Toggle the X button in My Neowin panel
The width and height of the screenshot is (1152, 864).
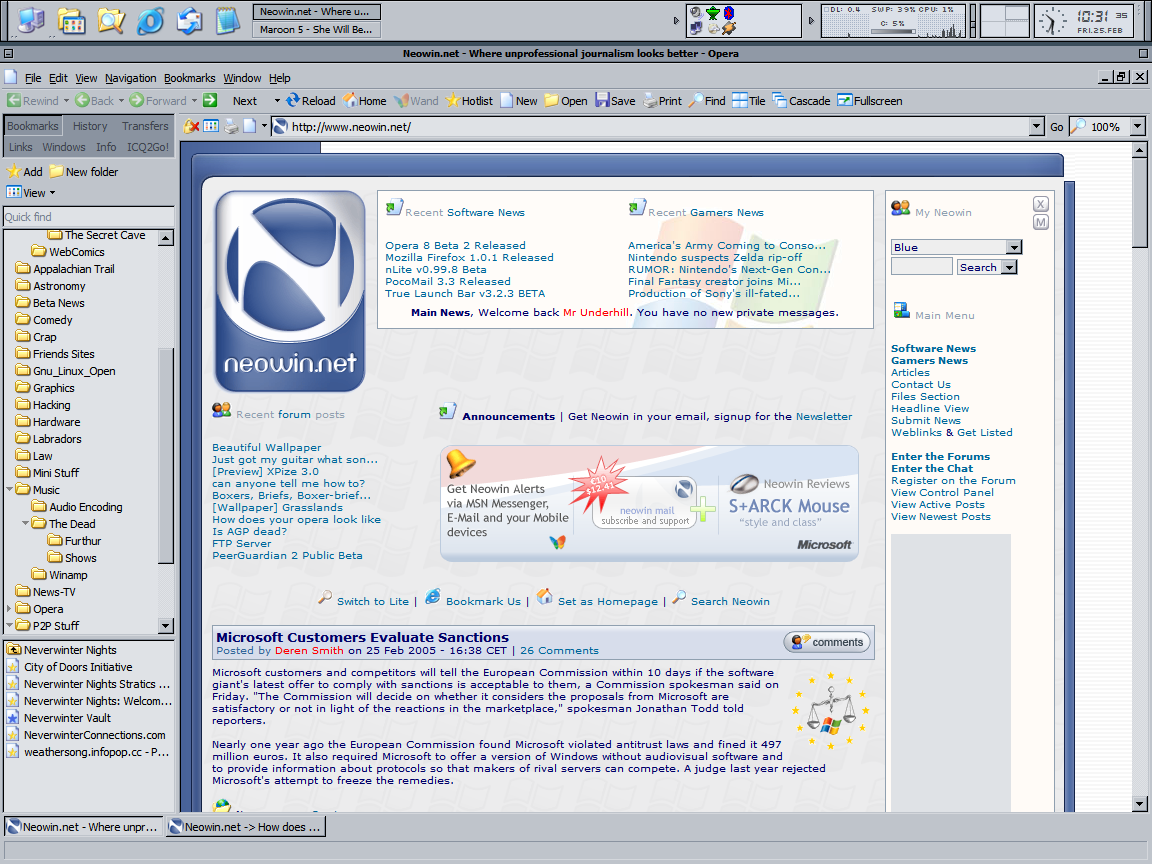click(1041, 204)
